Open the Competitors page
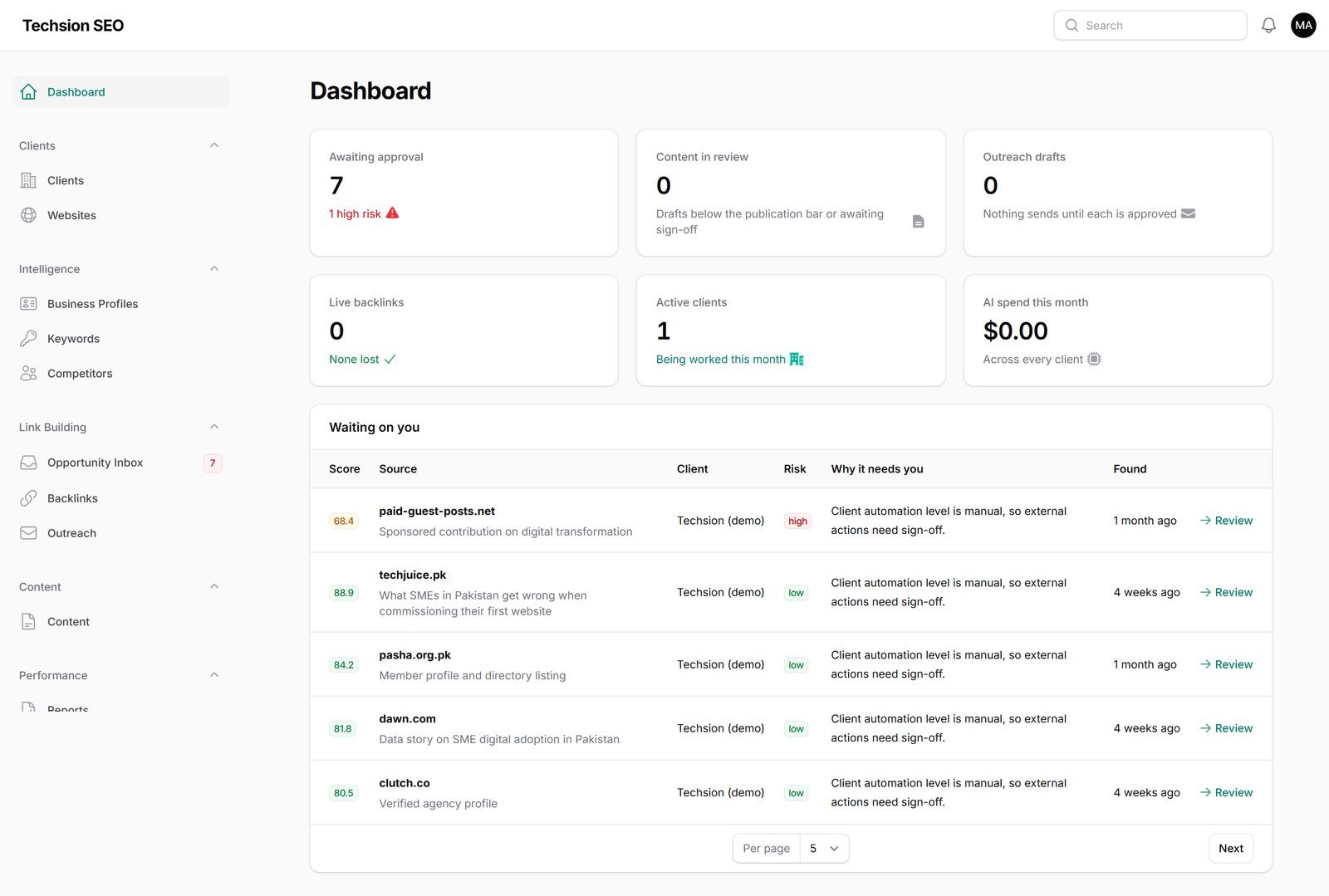The image size is (1329, 896). [120, 374]
